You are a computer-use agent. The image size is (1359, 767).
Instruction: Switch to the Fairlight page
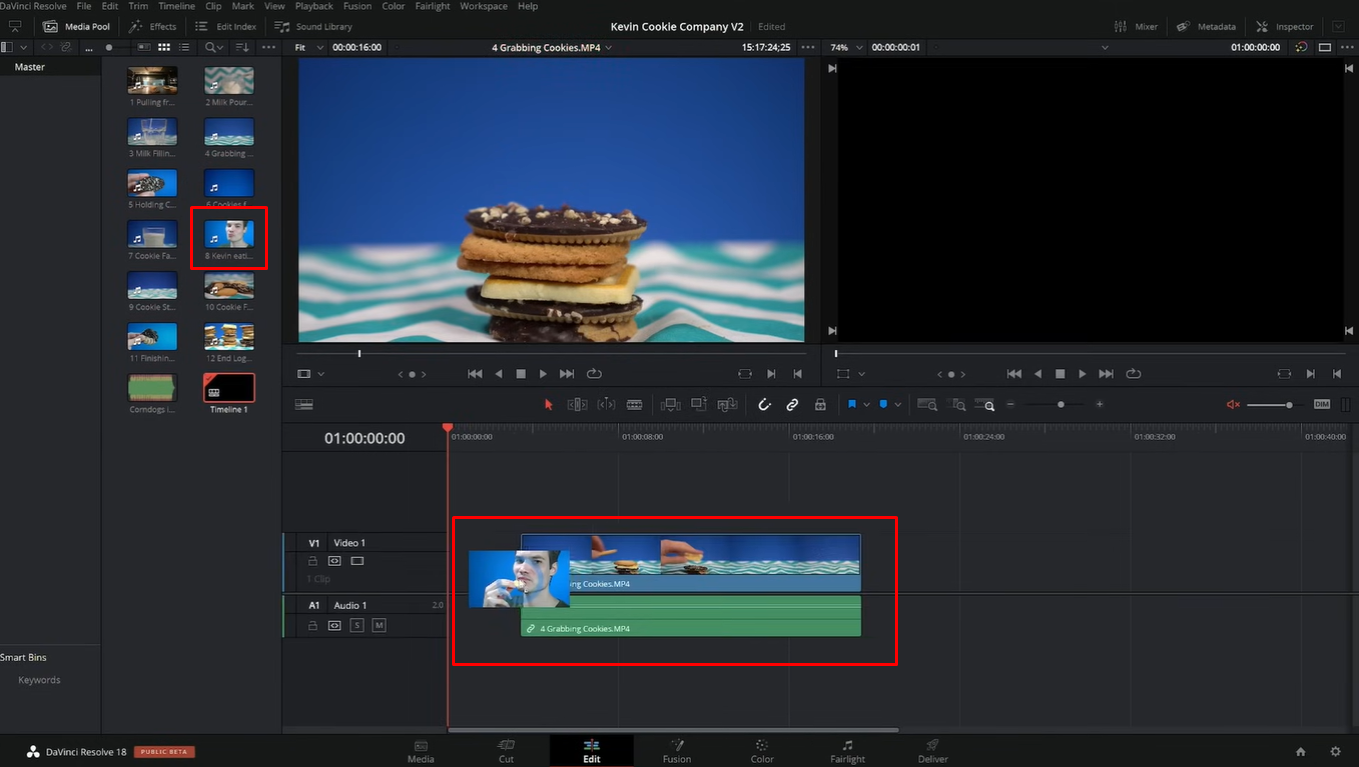point(847,753)
